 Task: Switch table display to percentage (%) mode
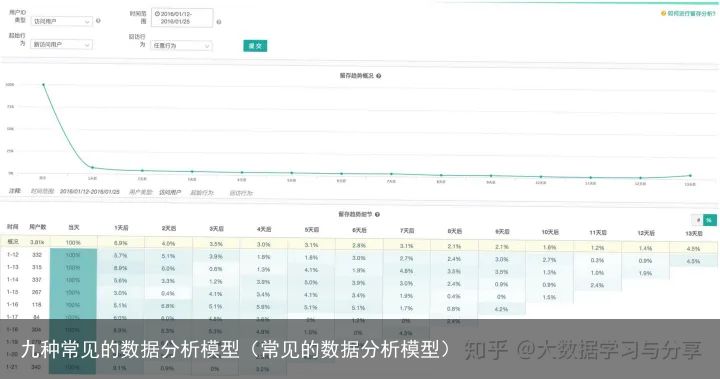(x=709, y=221)
